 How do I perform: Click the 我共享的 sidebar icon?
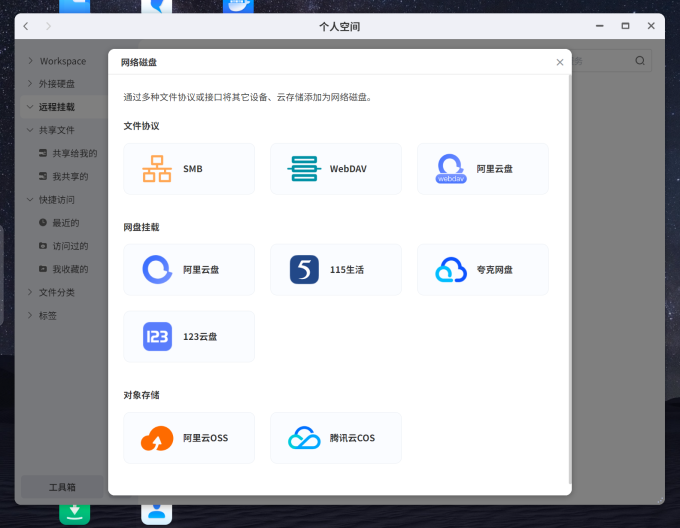(43, 176)
